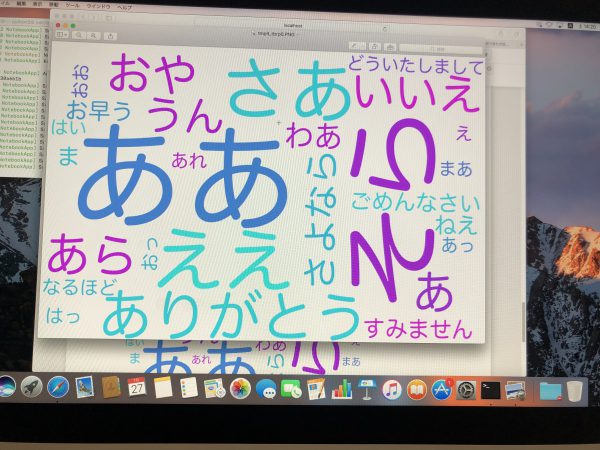The height and width of the screenshot is (450, 600).
Task: Zoom in with Preview's magnifier button
Action: pos(93,35)
